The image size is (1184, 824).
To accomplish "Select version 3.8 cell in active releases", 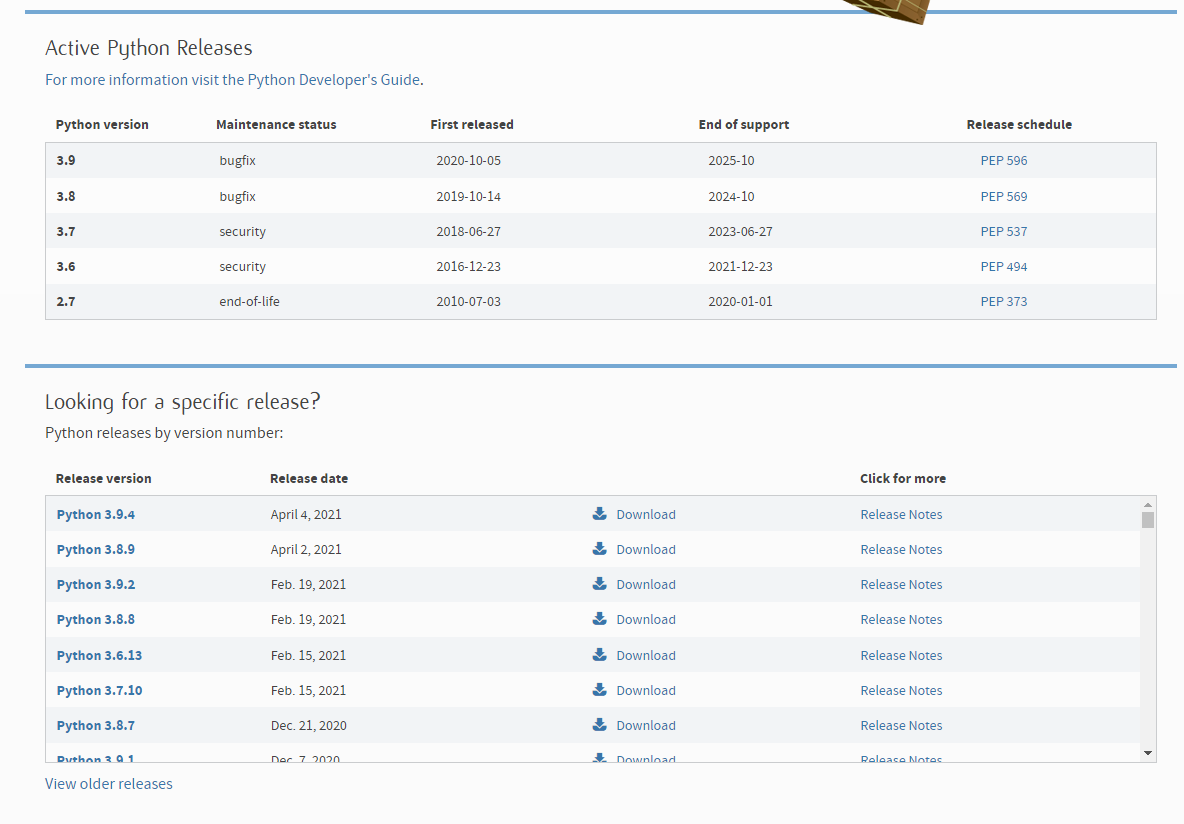I will click(66, 196).
